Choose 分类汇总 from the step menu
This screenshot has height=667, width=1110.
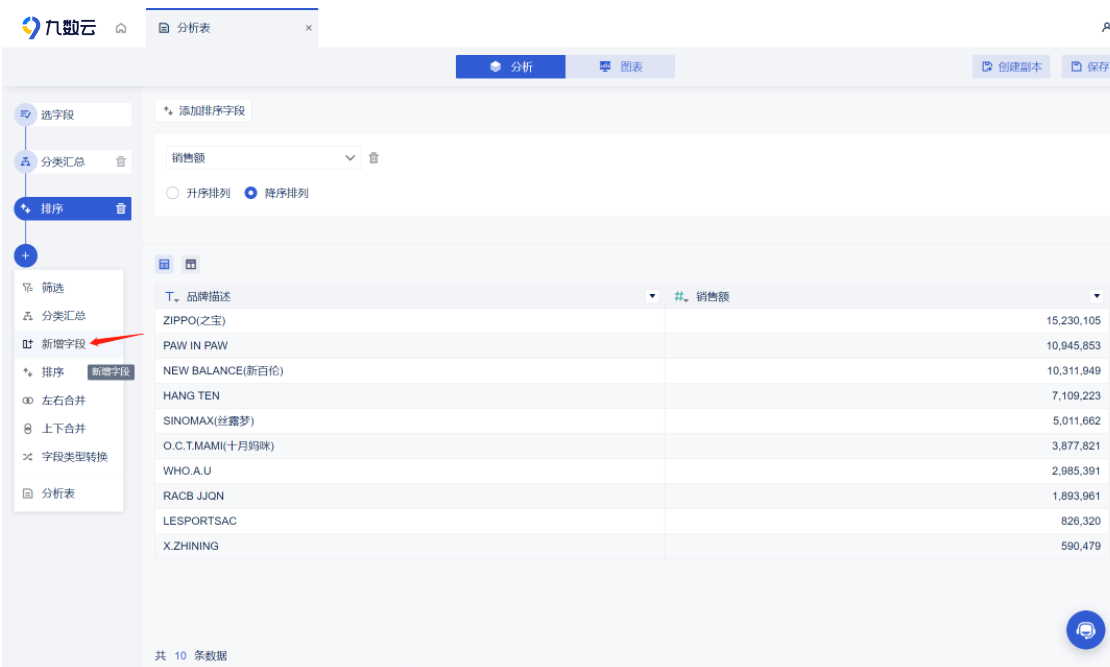click(x=69, y=316)
